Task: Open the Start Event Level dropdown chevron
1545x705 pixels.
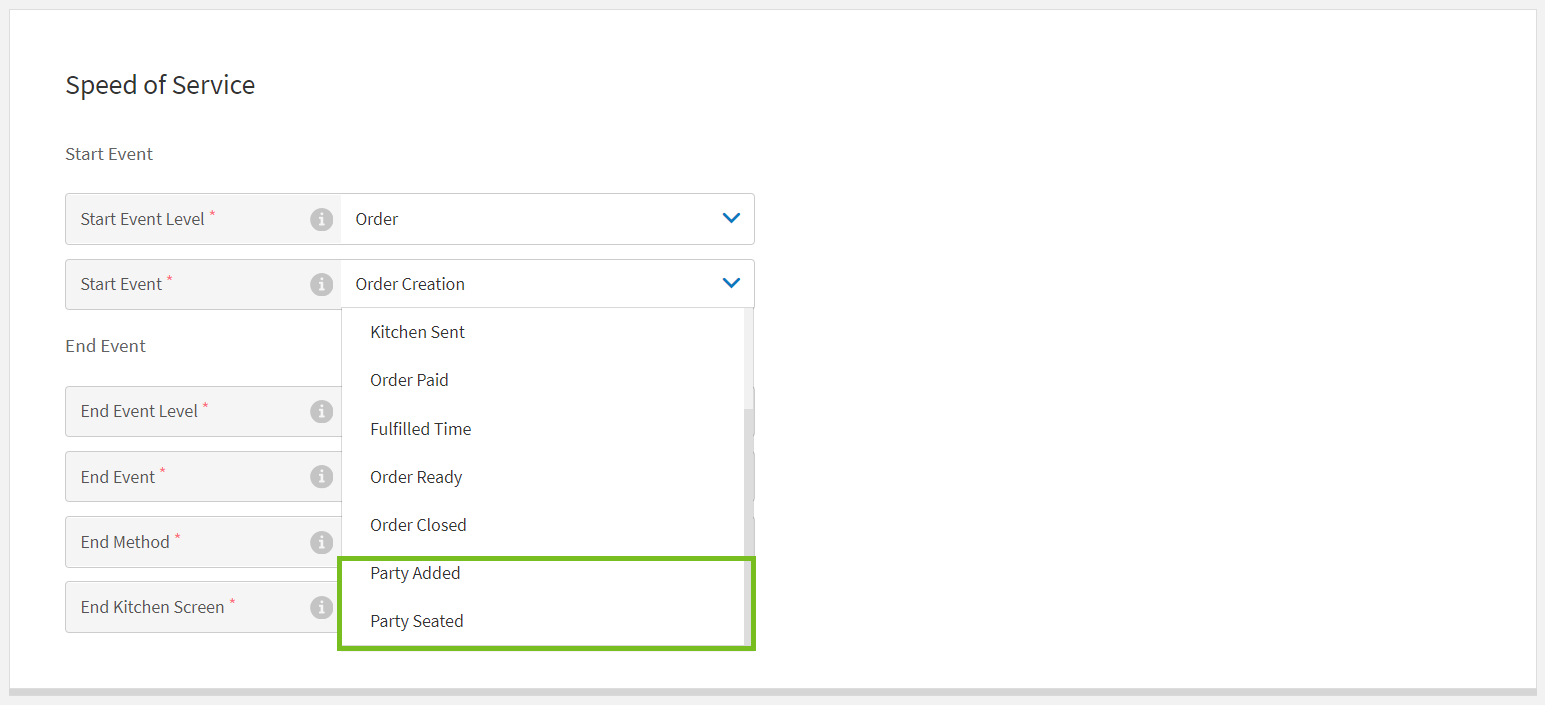Action: [731, 218]
